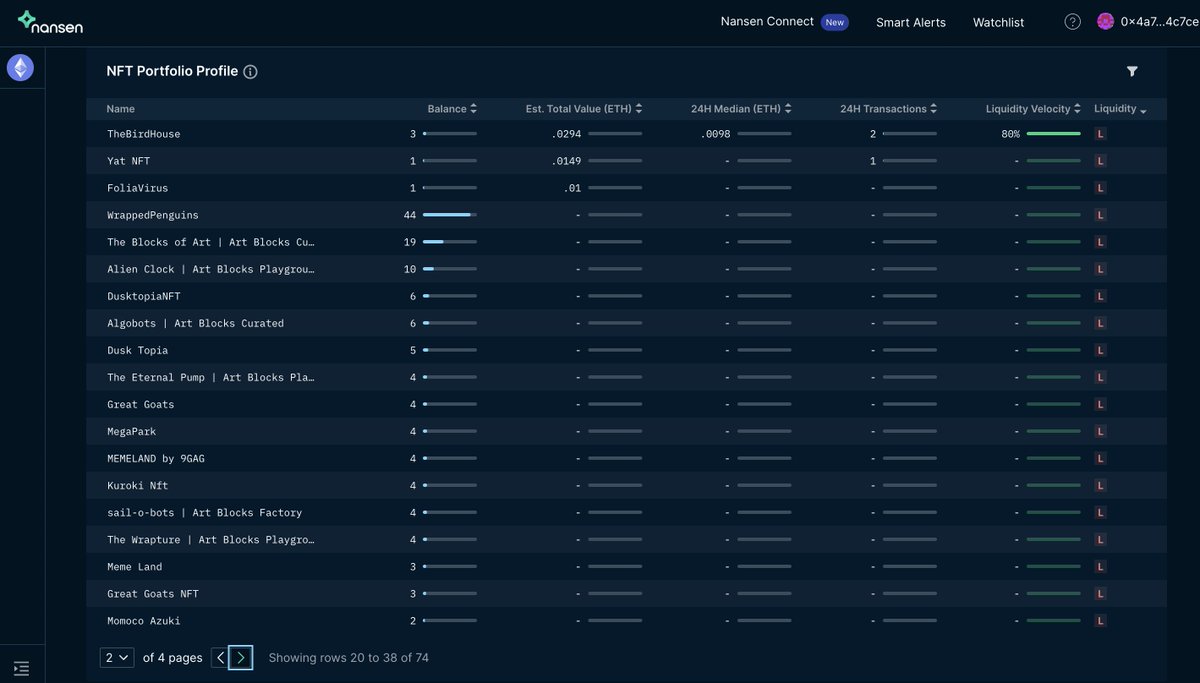Viewport: 1200px width, 683px height.
Task: Select the Algobots | Art Blocks Curated name
Action: click(x=196, y=324)
